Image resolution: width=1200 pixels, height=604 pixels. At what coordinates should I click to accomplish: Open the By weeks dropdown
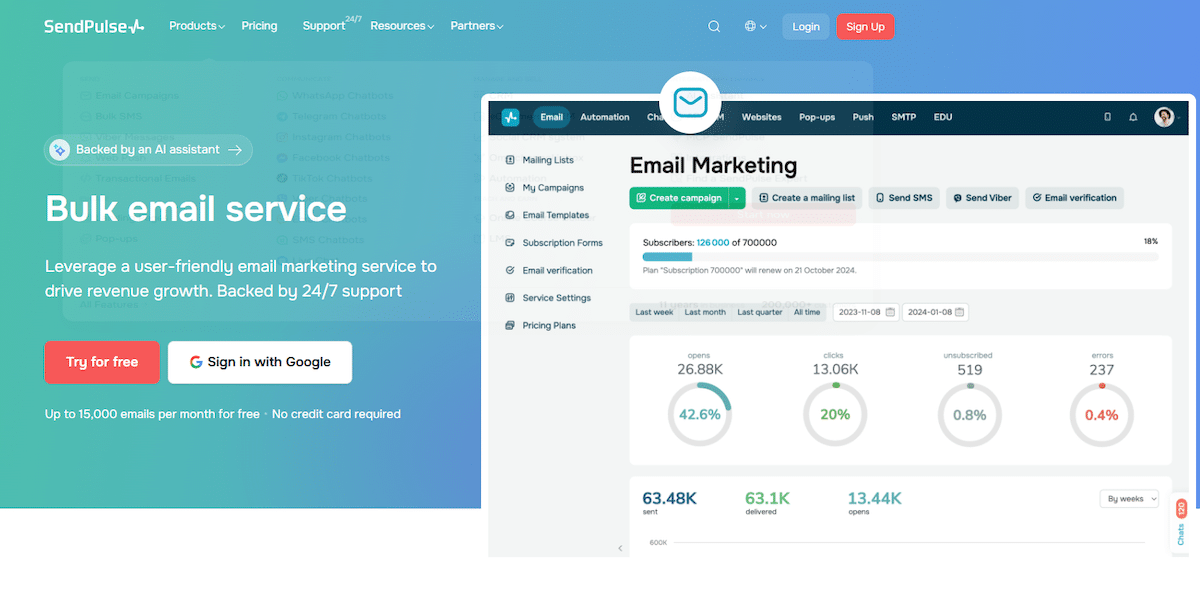pos(1129,498)
